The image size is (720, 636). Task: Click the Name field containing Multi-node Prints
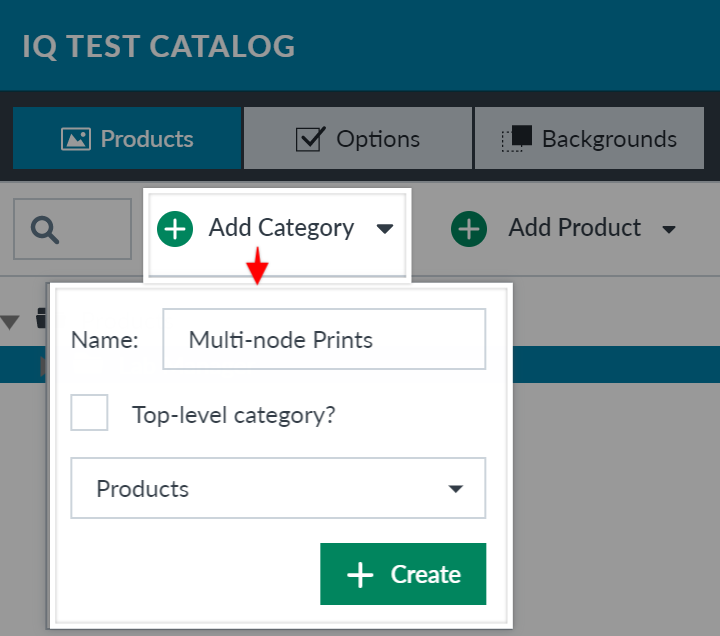click(x=324, y=339)
